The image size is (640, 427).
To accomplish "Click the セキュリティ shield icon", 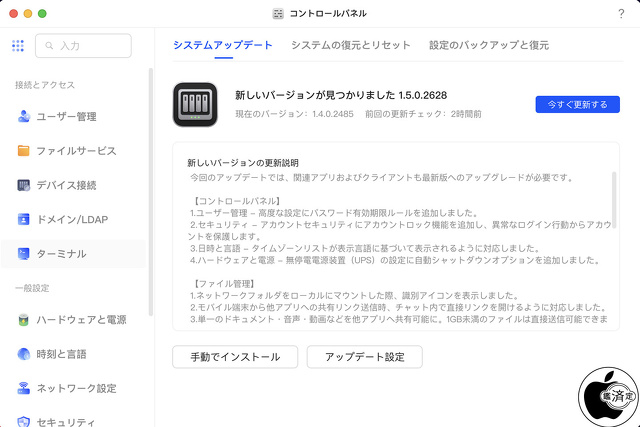I will [x=24, y=422].
